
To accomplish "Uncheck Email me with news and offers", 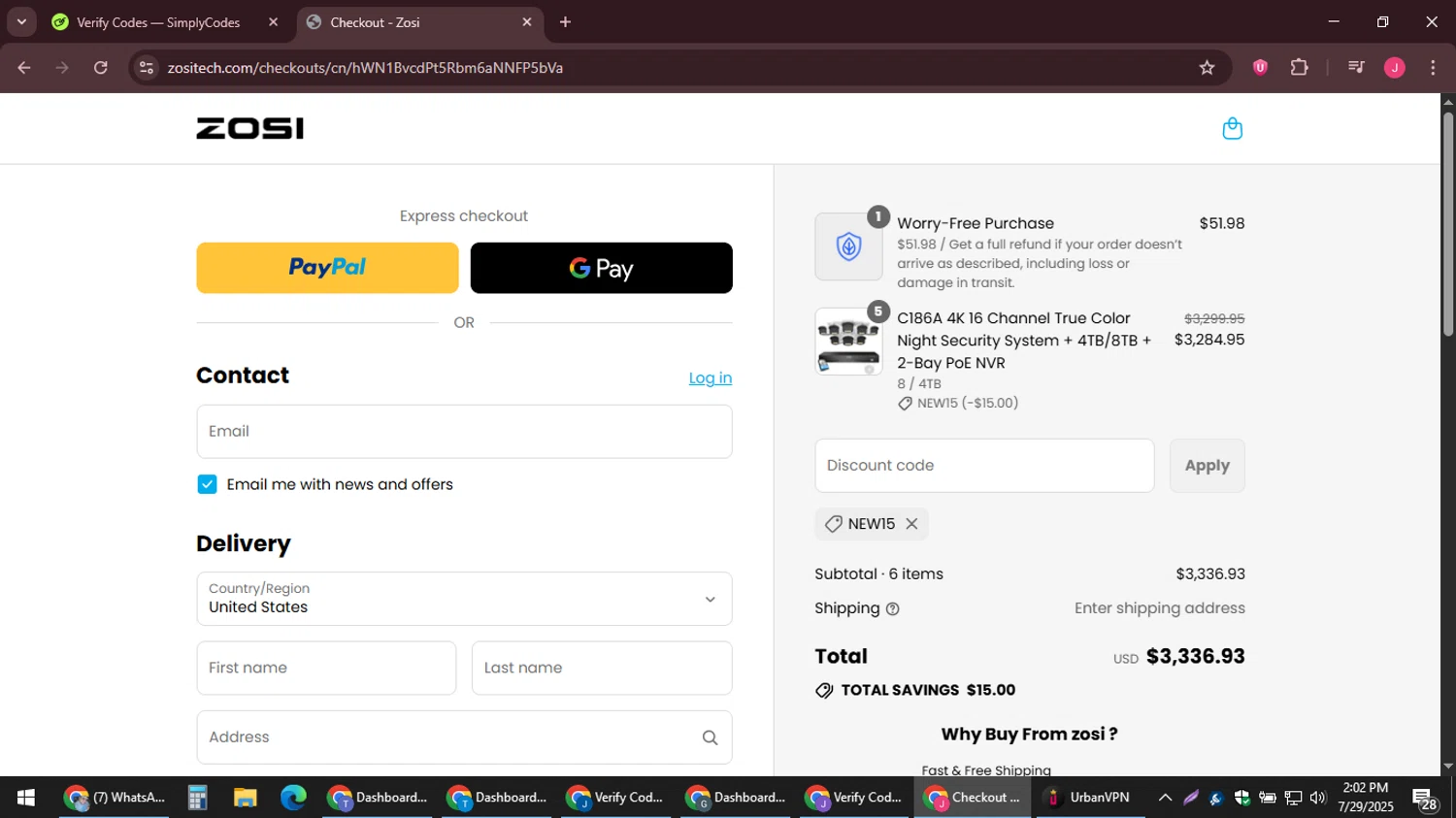I will point(207,484).
